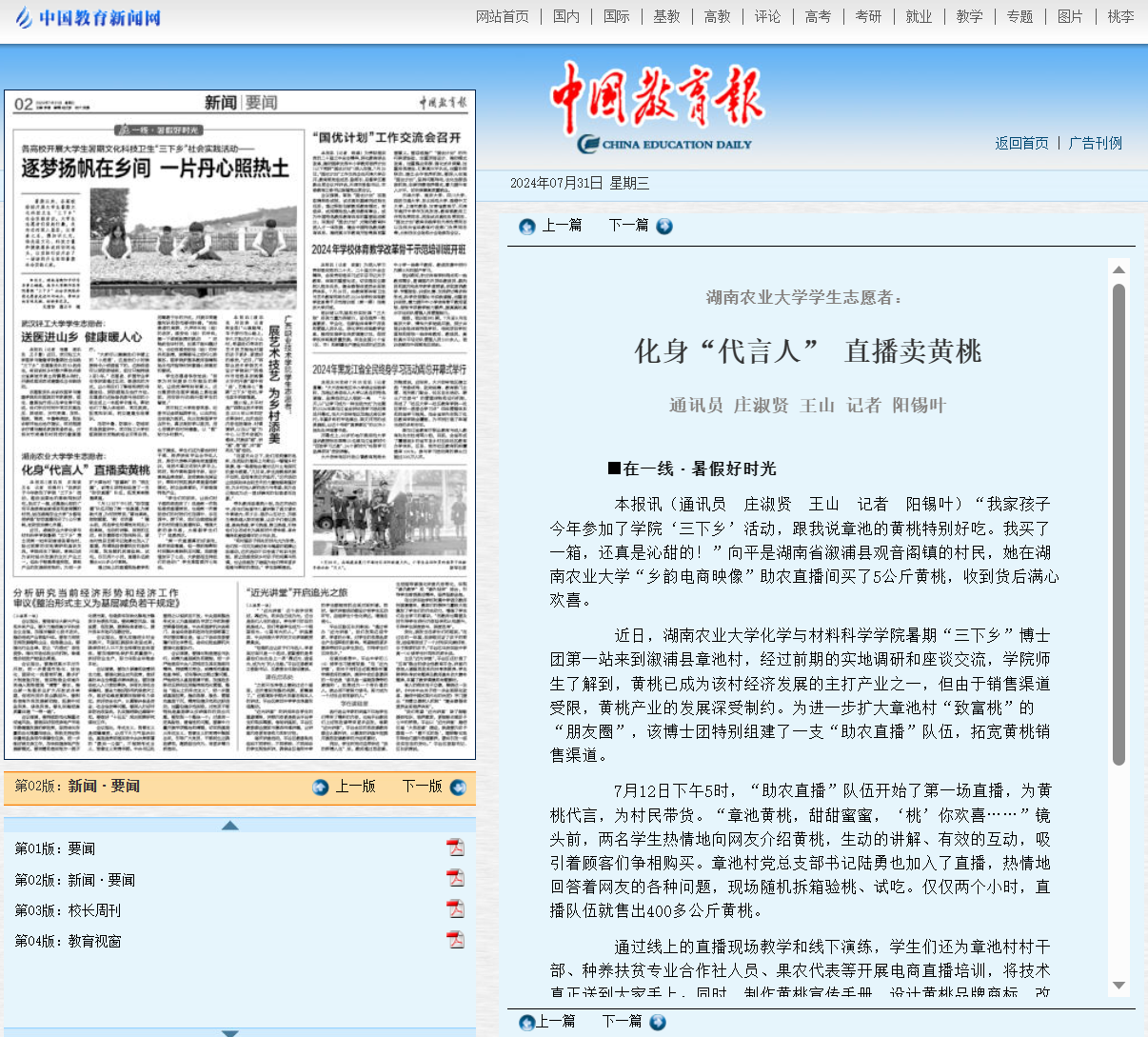Click headline 逐梦扬帆在乡间 on page thumbnail
Image resolution: width=1148 pixels, height=1037 pixels.
tap(155, 169)
